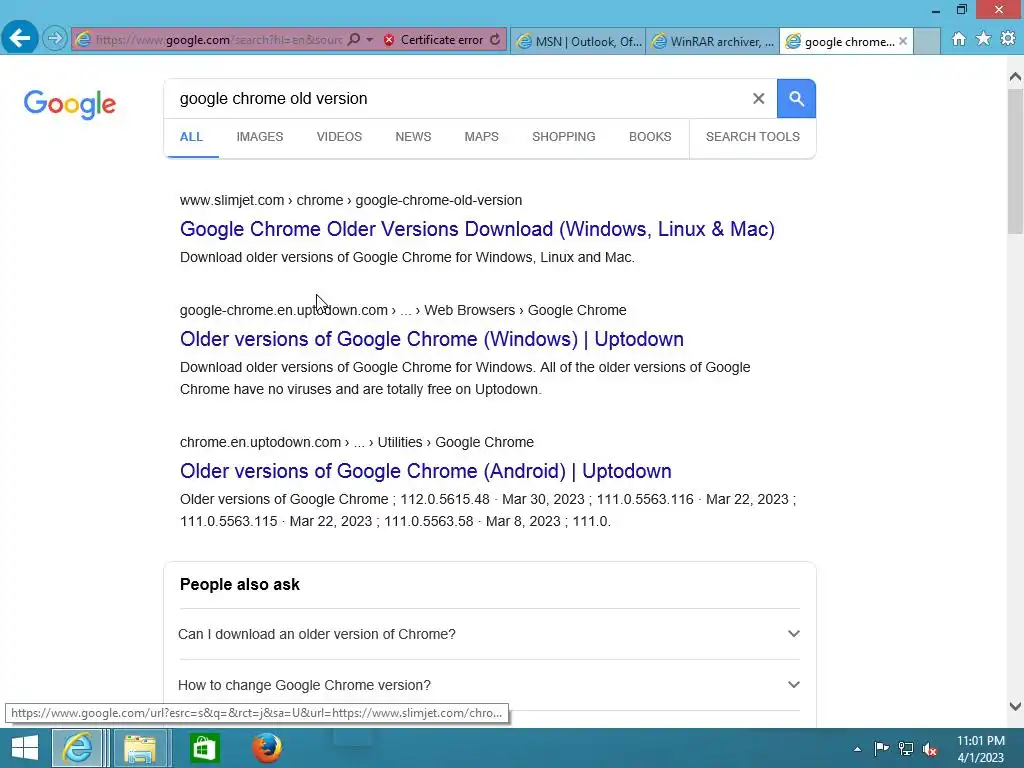Open File Explorer from taskbar
Viewport: 1024px width, 768px height.
click(x=140, y=748)
